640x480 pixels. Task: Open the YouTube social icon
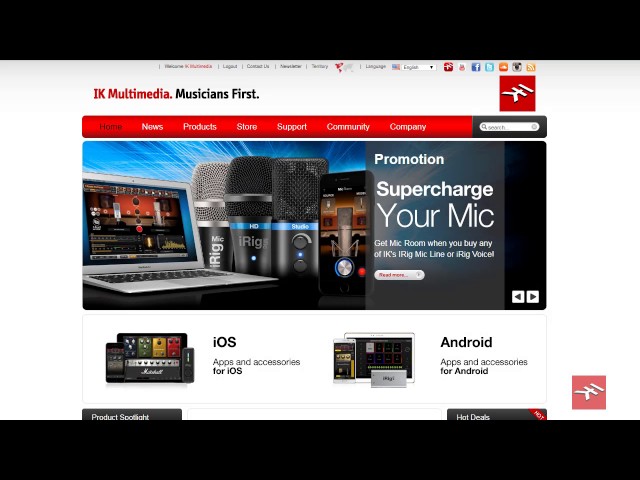coord(462,67)
